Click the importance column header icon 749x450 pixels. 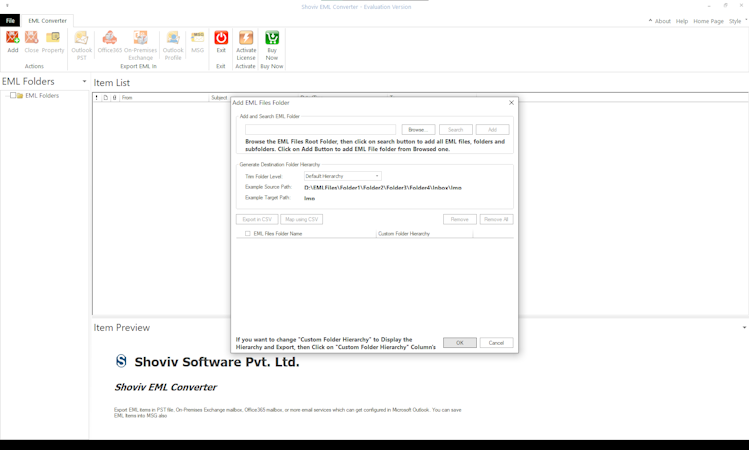tap(97, 97)
